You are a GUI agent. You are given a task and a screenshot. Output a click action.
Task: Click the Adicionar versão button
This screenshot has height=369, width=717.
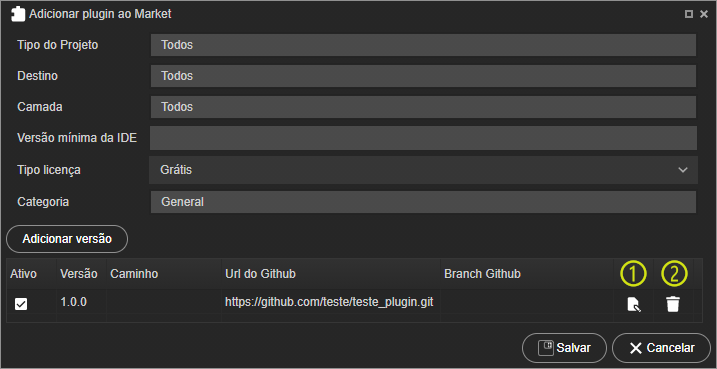(x=67, y=239)
